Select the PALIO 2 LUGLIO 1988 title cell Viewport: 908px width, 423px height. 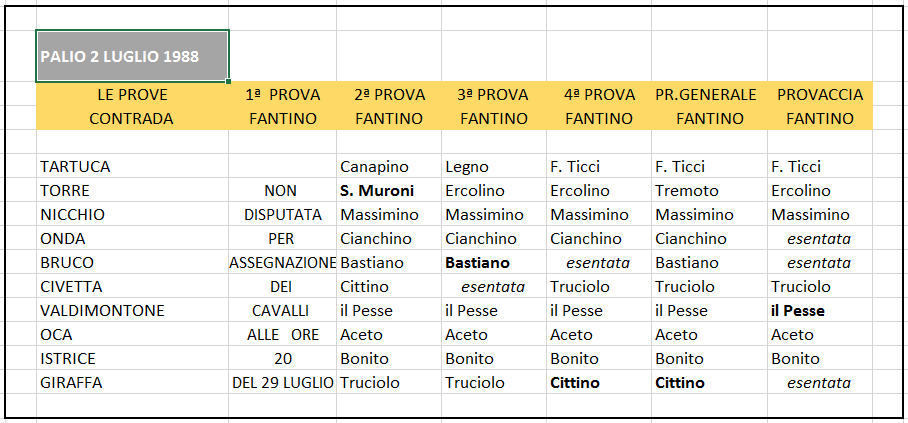pos(132,56)
